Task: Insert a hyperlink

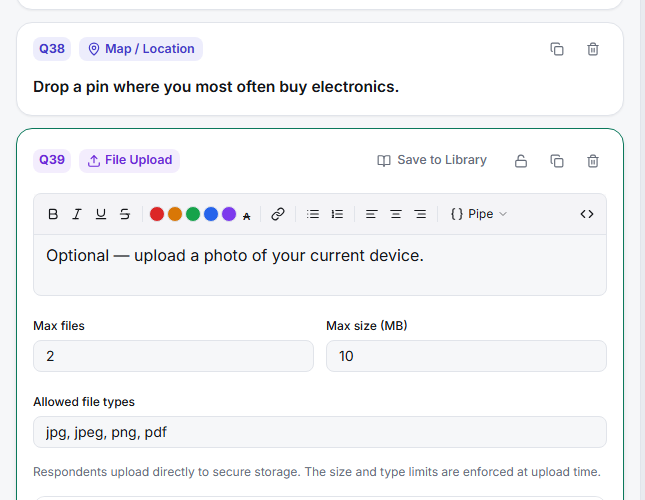Action: [x=278, y=214]
